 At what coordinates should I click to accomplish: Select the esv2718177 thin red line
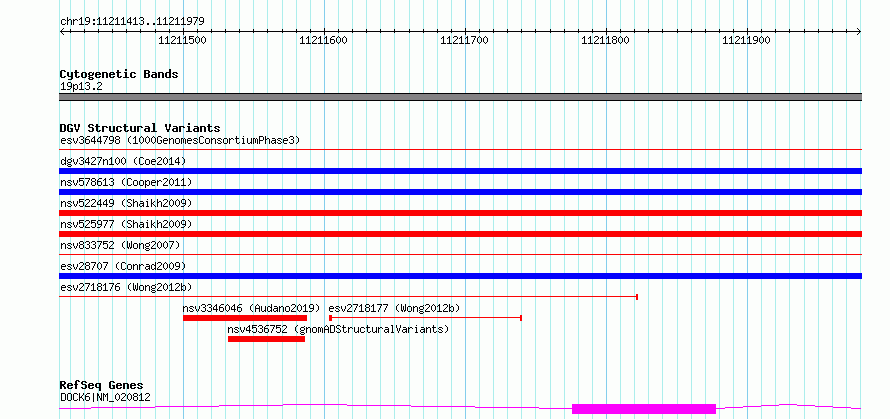coord(425,318)
